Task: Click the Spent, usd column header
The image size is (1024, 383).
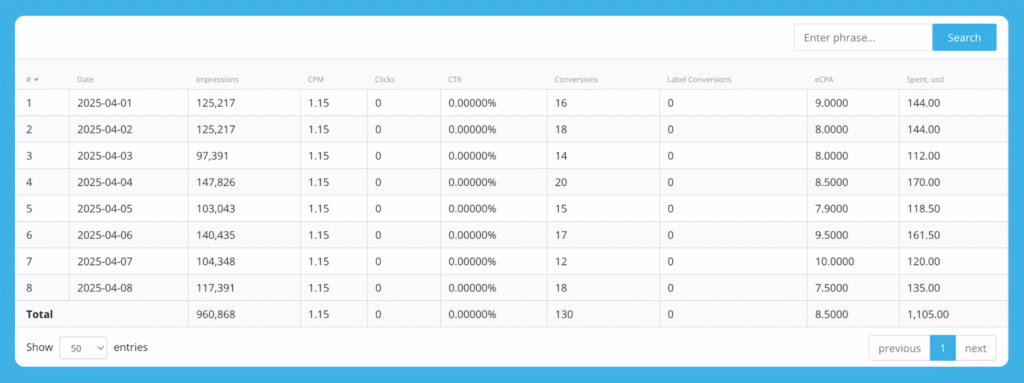Action: pyautogui.click(x=925, y=80)
